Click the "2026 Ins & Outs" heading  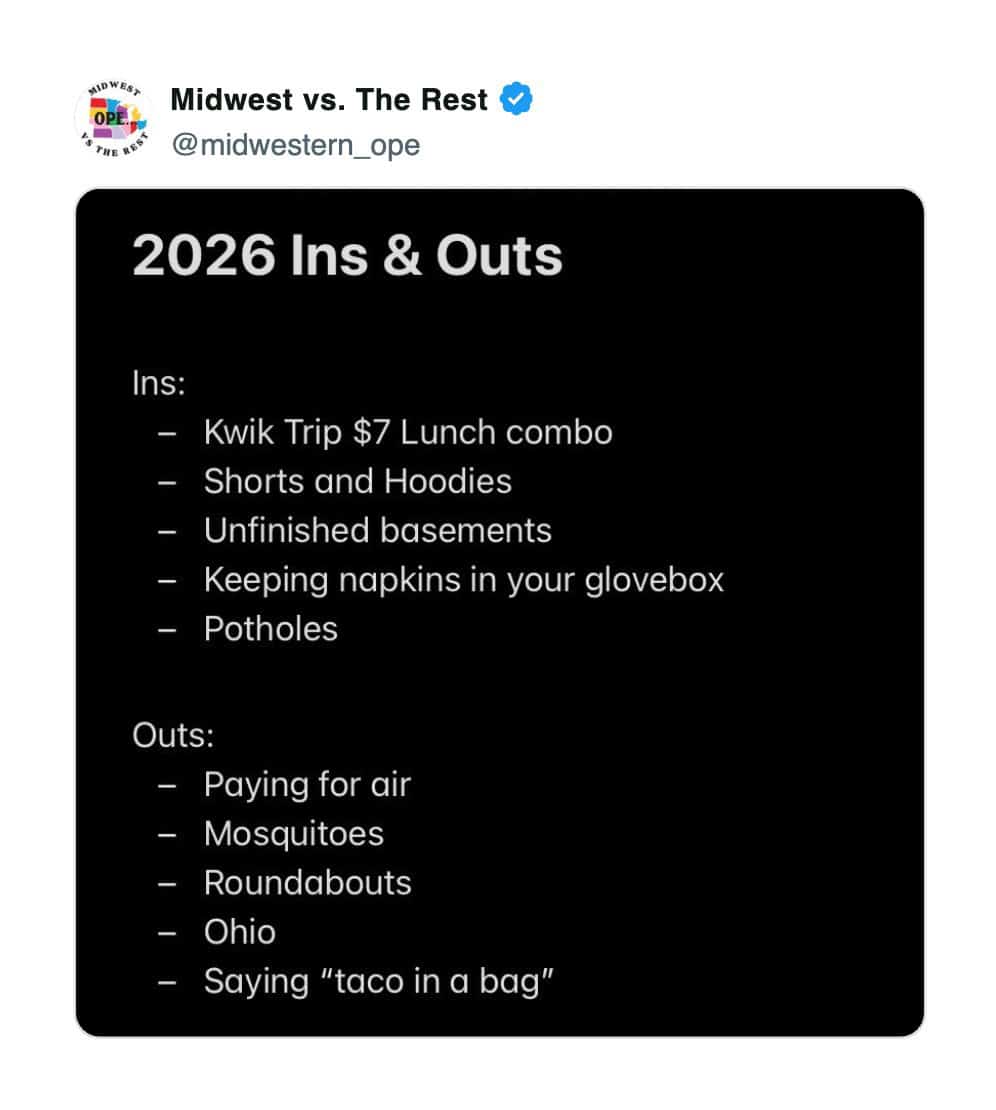click(347, 256)
